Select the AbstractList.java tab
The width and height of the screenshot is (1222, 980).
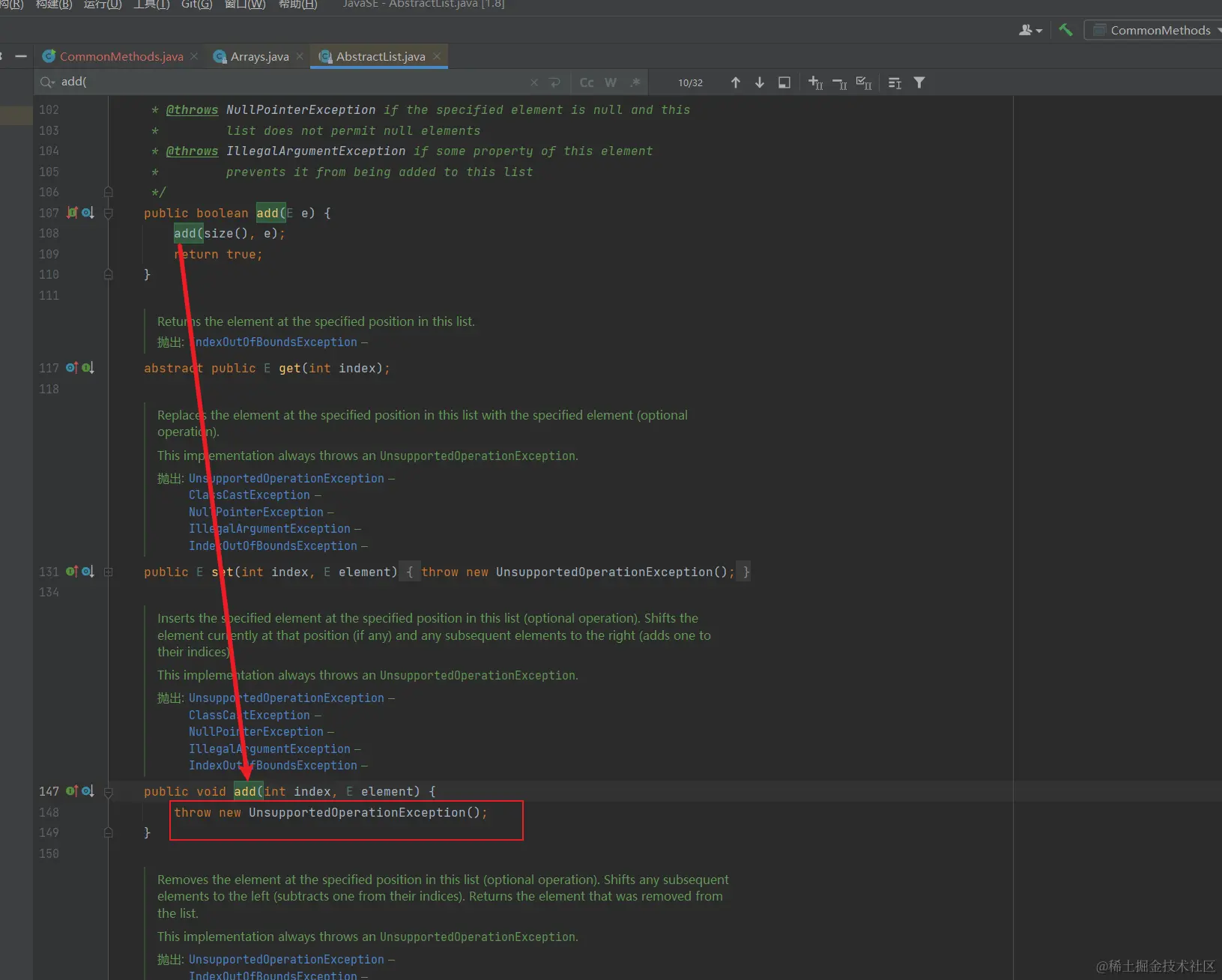click(380, 56)
